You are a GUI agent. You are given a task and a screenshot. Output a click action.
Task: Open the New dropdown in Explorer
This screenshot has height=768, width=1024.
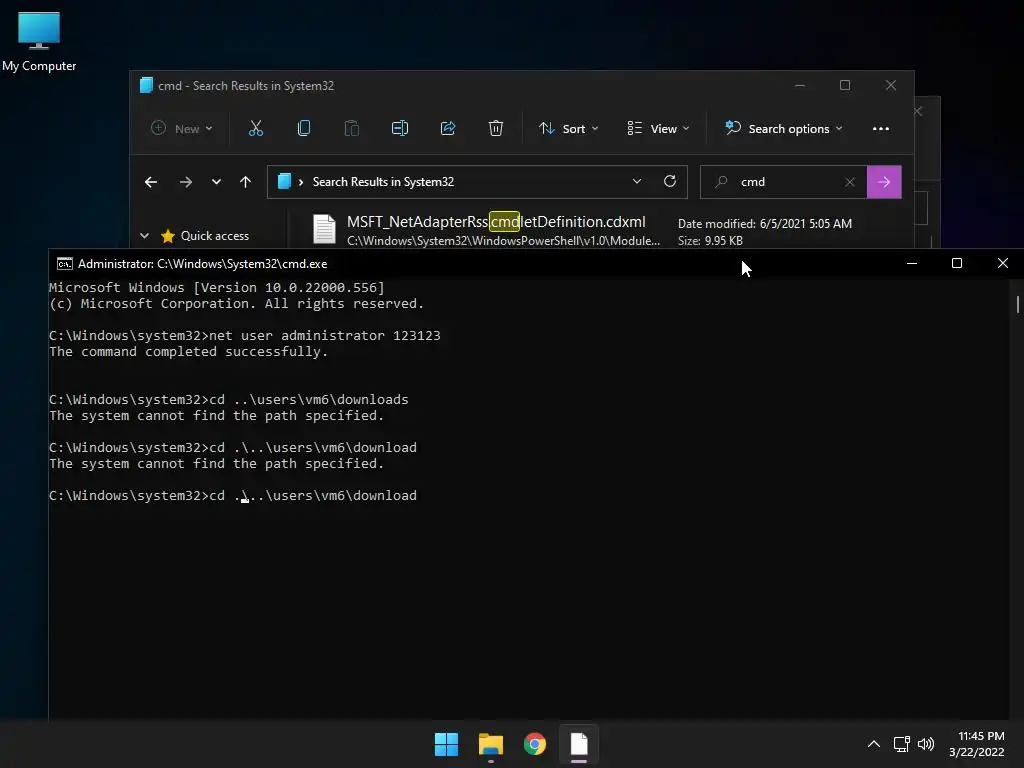coord(182,129)
